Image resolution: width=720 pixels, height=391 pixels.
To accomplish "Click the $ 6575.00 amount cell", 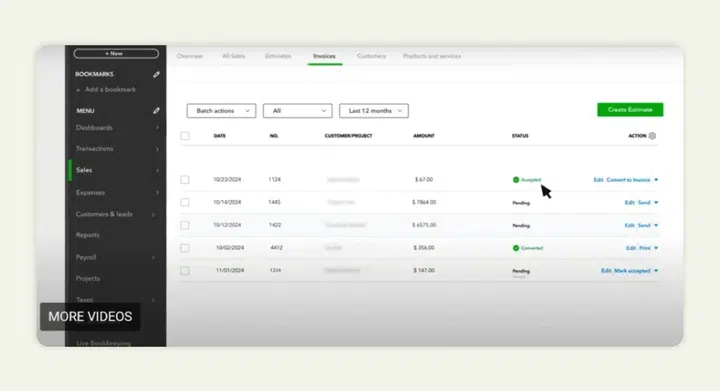I will coord(424,225).
